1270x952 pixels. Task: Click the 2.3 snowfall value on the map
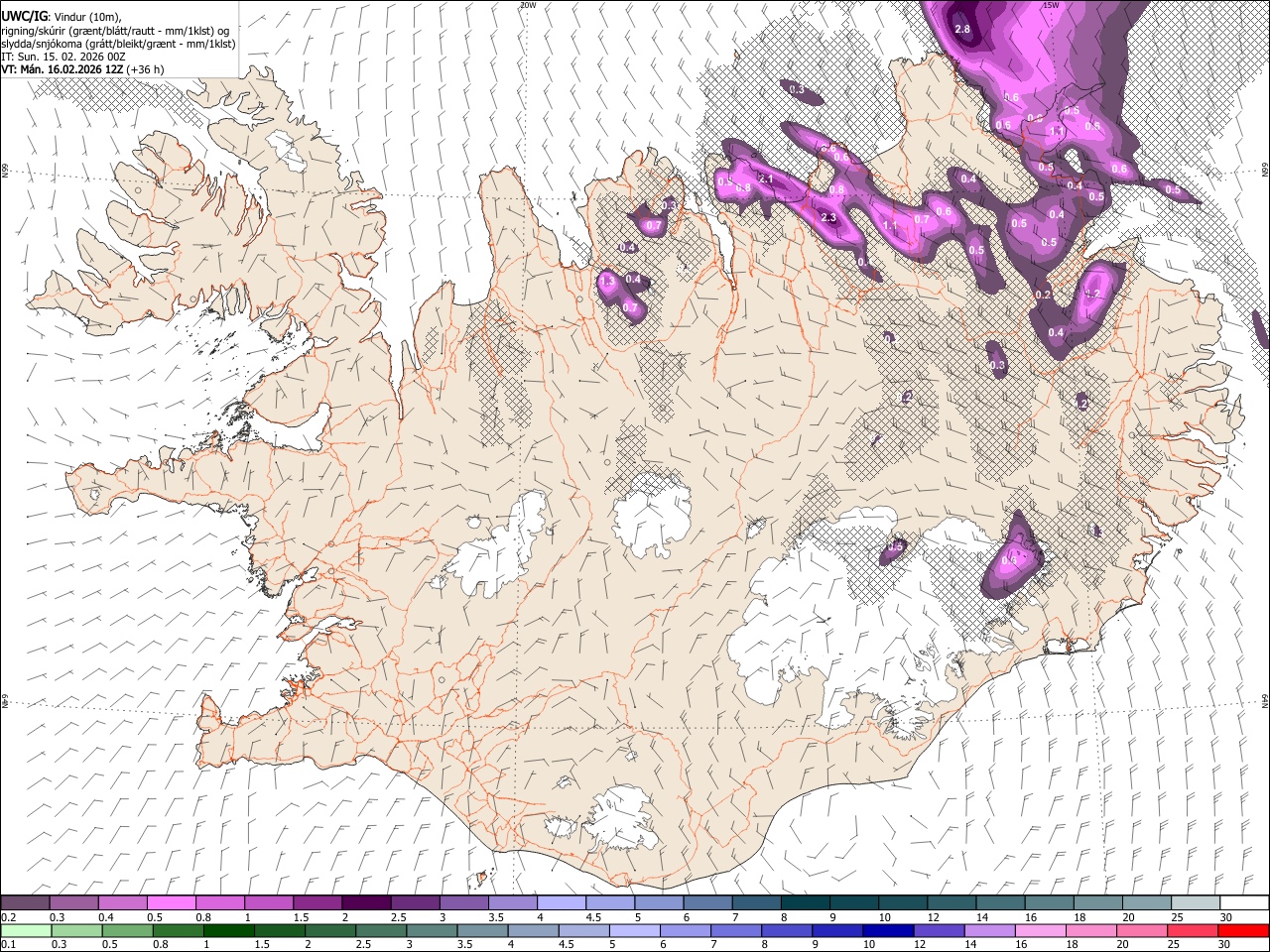coord(830,218)
